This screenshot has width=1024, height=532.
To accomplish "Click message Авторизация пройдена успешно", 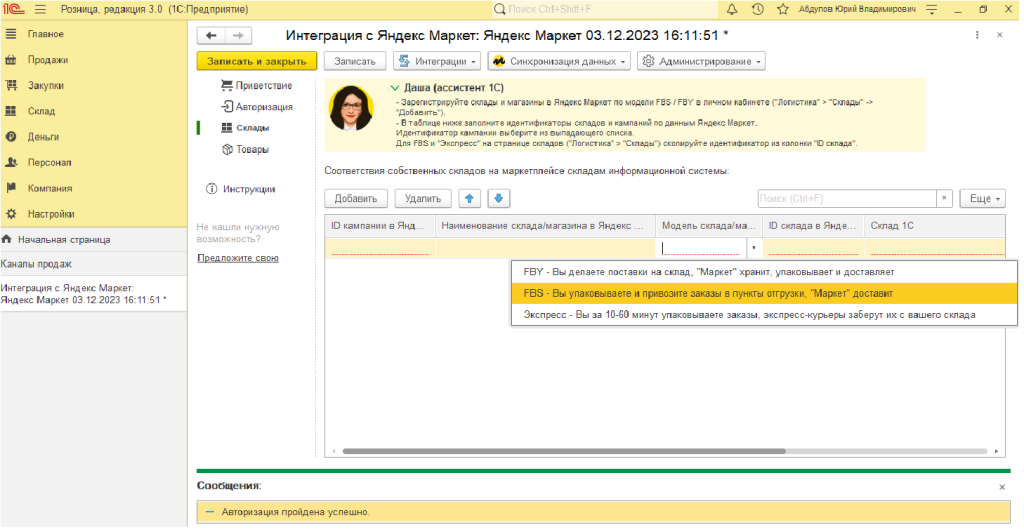I will pos(295,512).
